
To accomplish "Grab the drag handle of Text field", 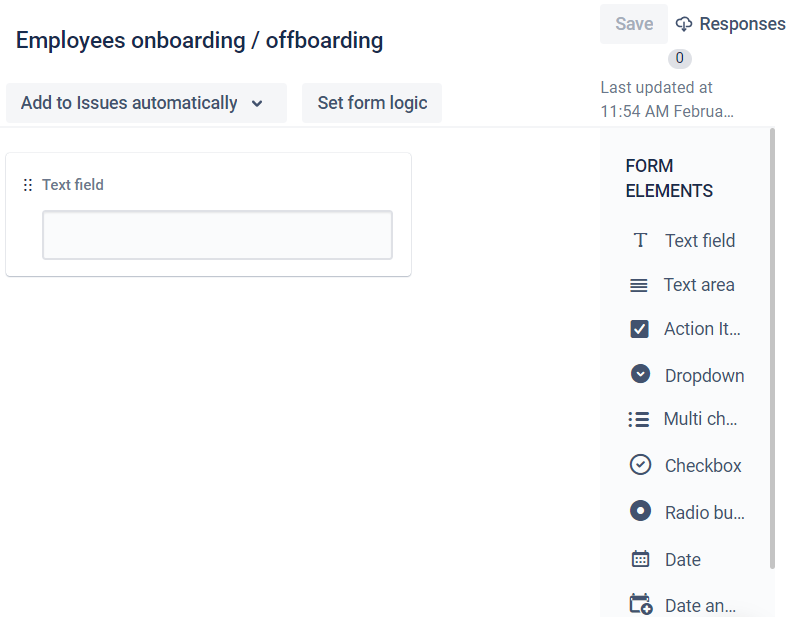I will [28, 185].
